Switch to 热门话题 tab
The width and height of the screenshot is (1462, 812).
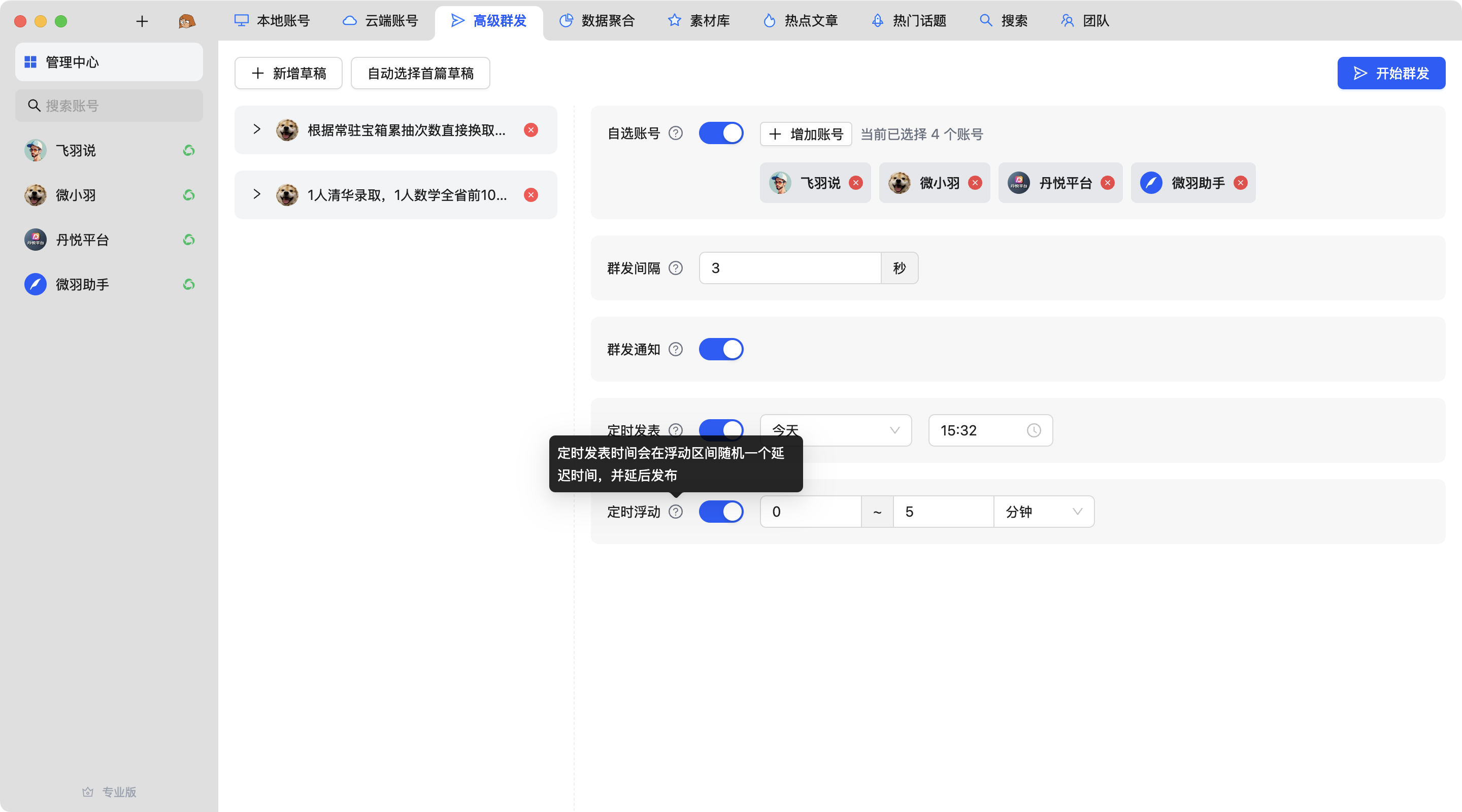[x=909, y=21]
